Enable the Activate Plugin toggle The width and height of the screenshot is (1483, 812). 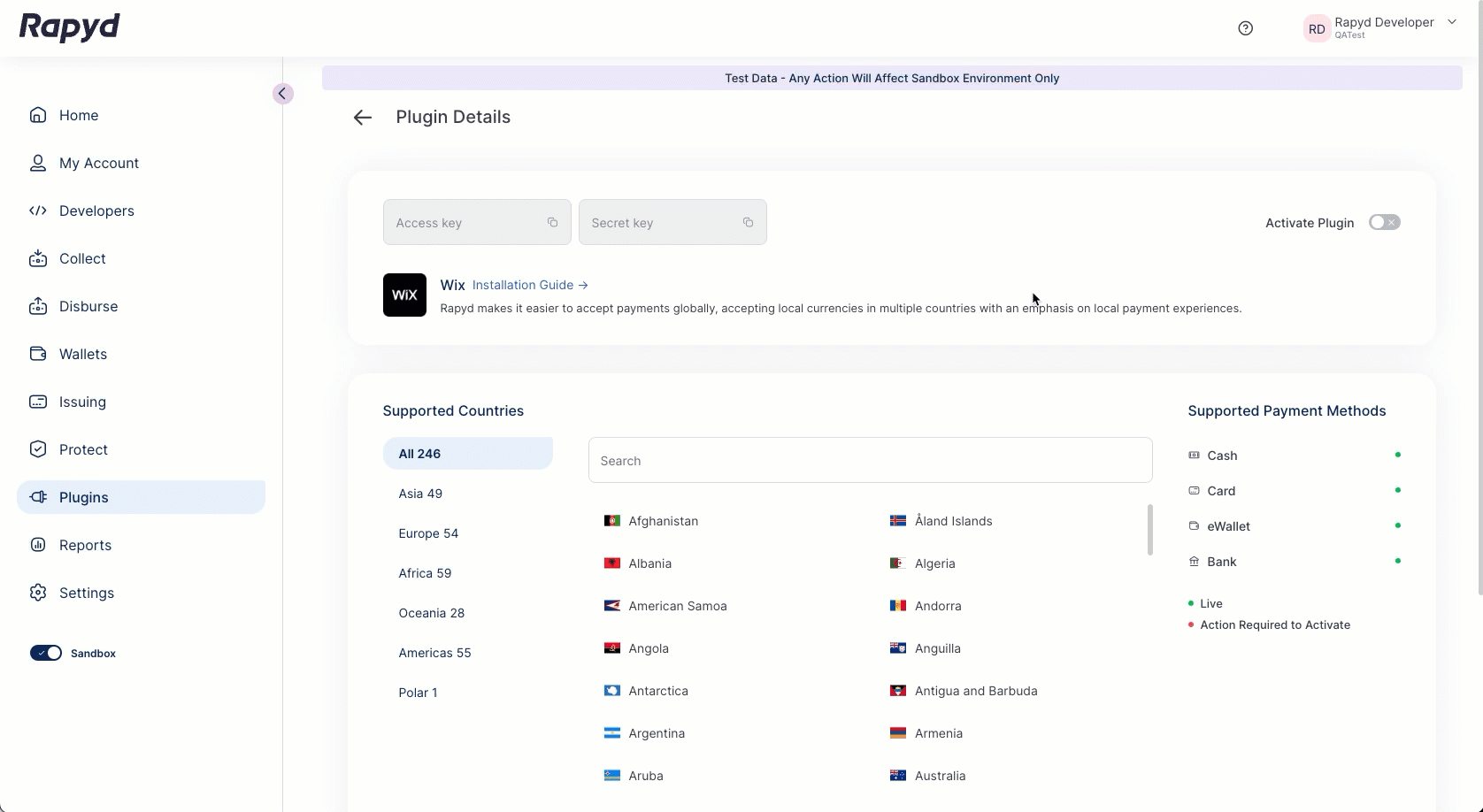tap(1384, 222)
